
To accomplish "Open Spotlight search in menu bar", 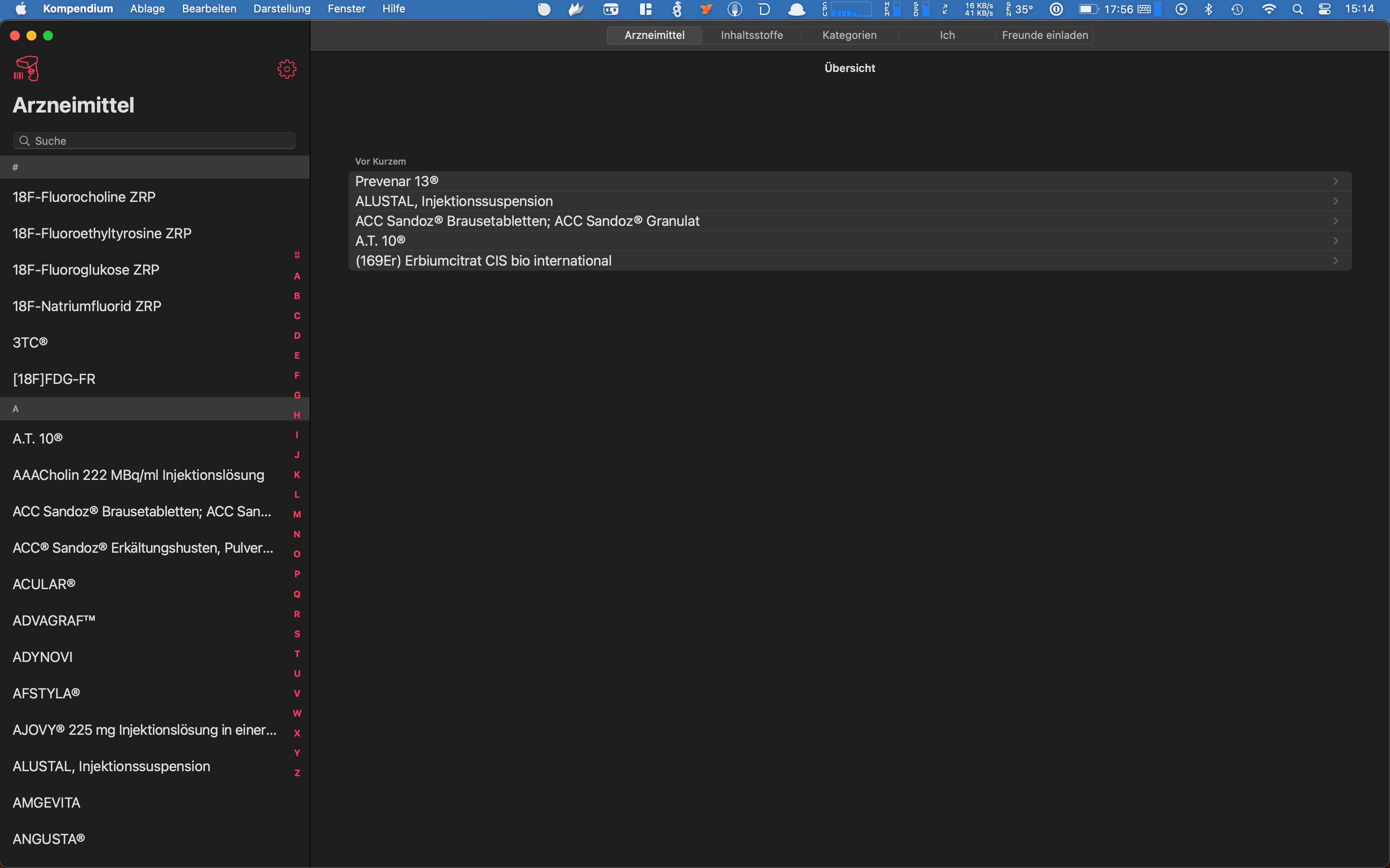I will [x=1297, y=9].
